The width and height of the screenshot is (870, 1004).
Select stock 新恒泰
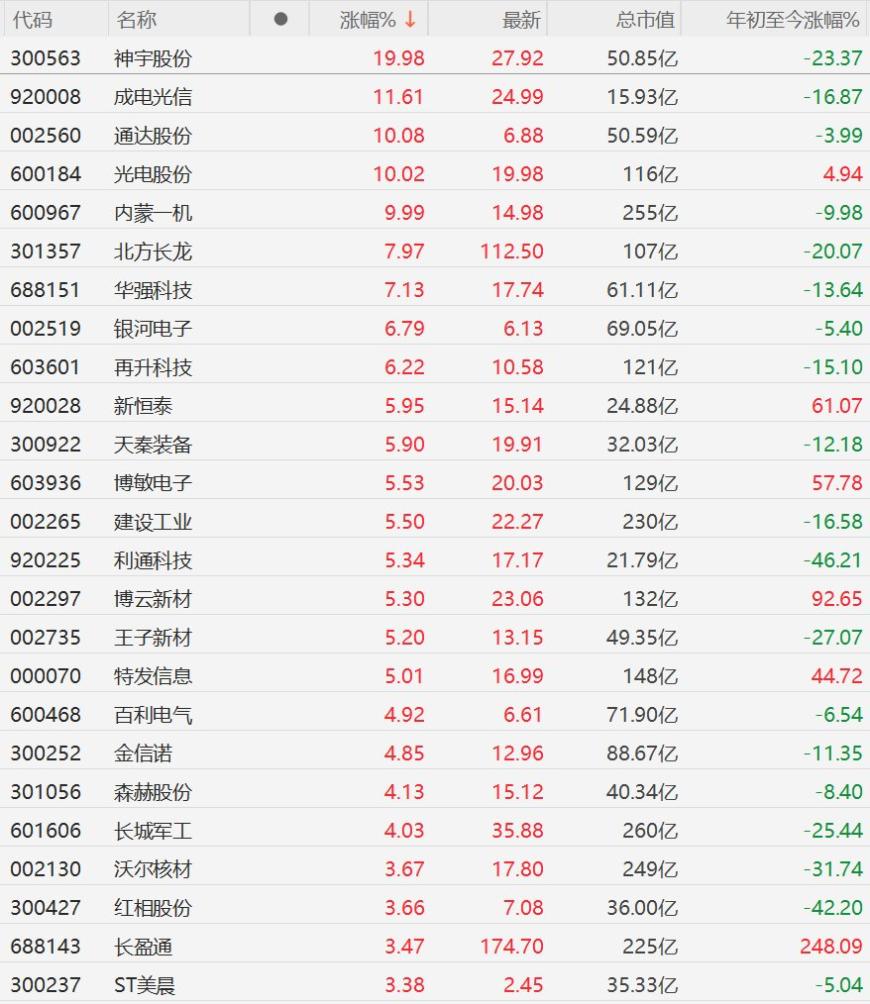[x=143, y=406]
